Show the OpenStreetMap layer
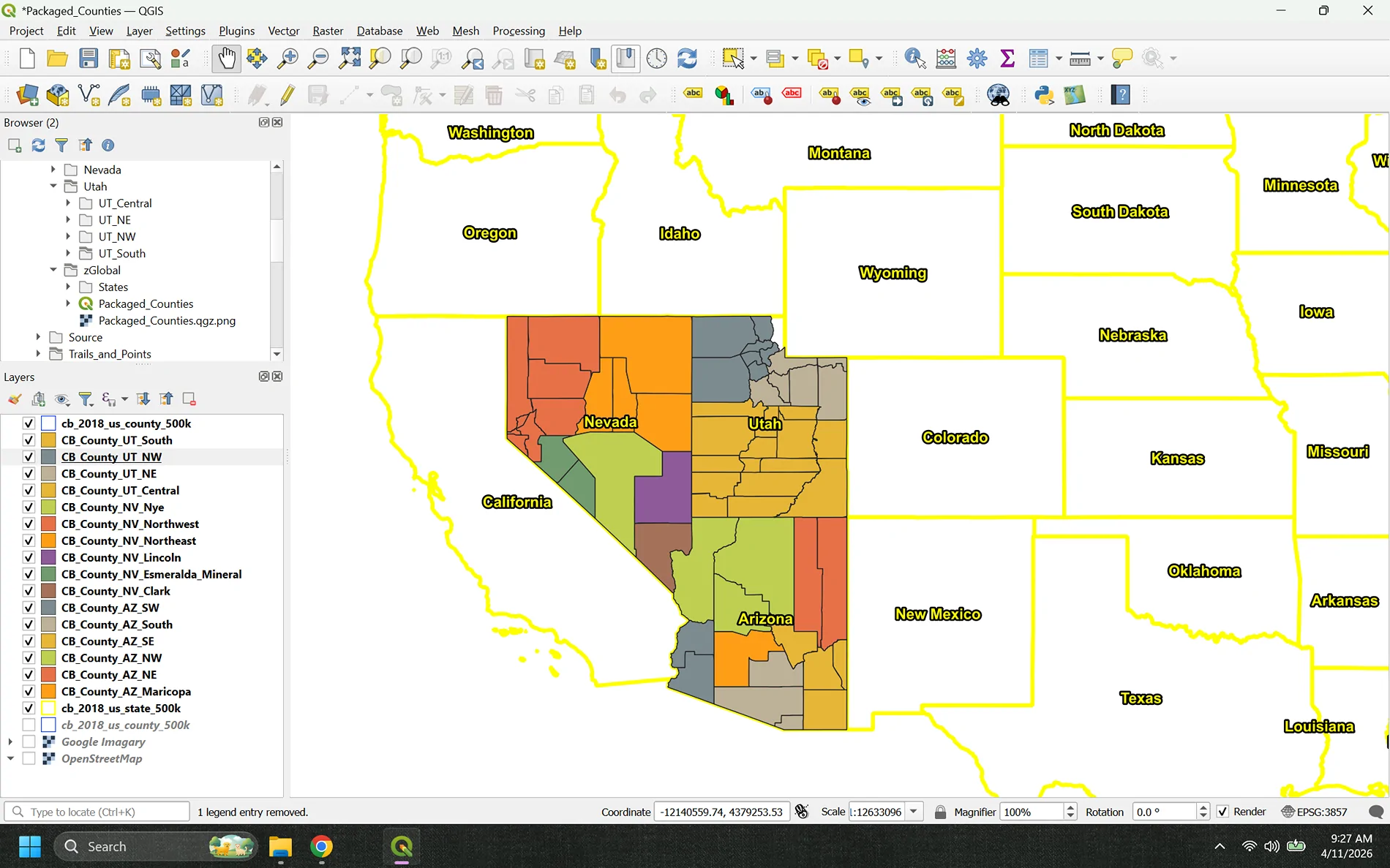This screenshot has height=868, width=1390. pos(29,759)
